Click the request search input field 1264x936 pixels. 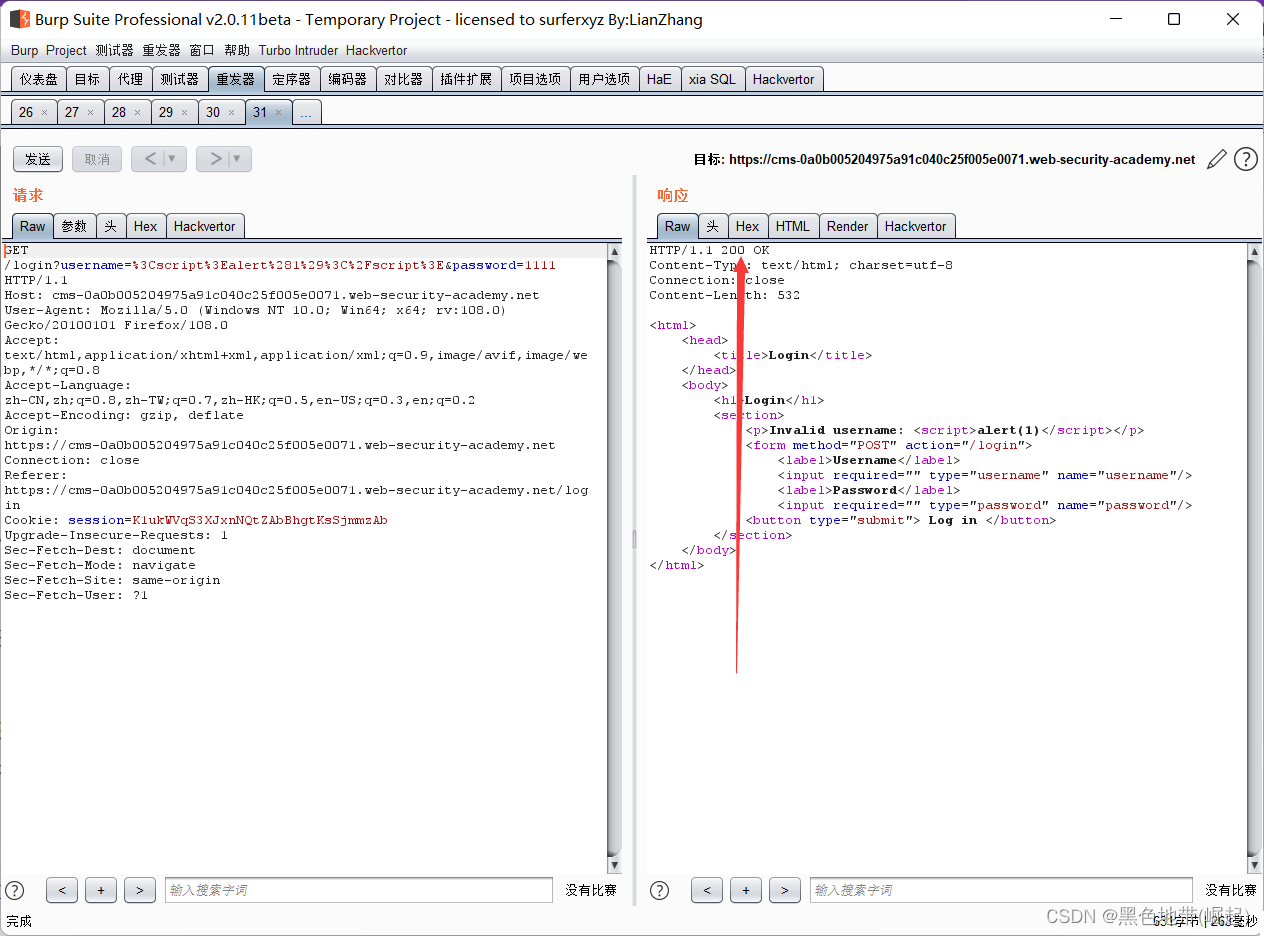(x=358, y=890)
